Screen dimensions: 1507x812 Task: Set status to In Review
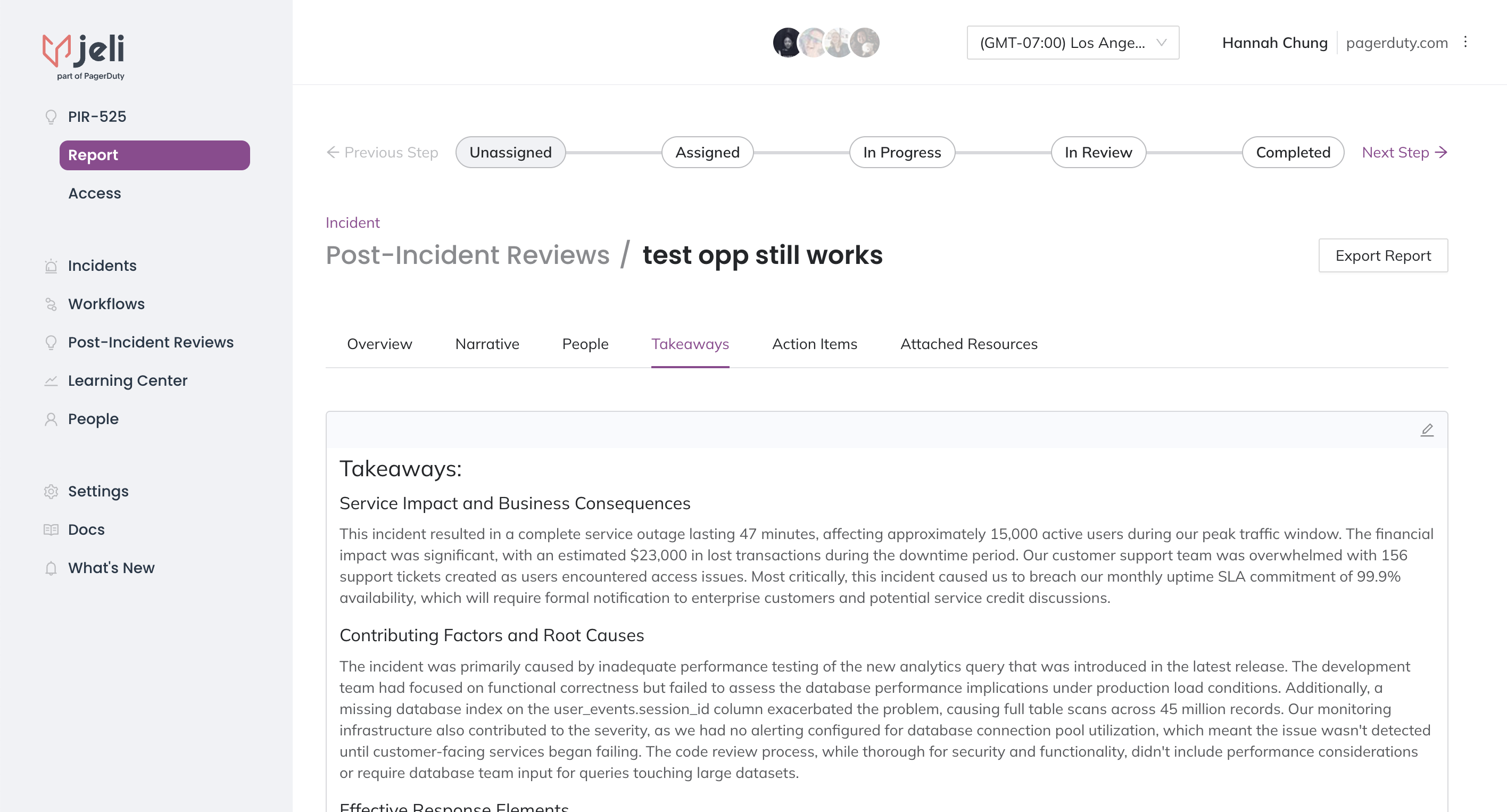click(x=1098, y=153)
